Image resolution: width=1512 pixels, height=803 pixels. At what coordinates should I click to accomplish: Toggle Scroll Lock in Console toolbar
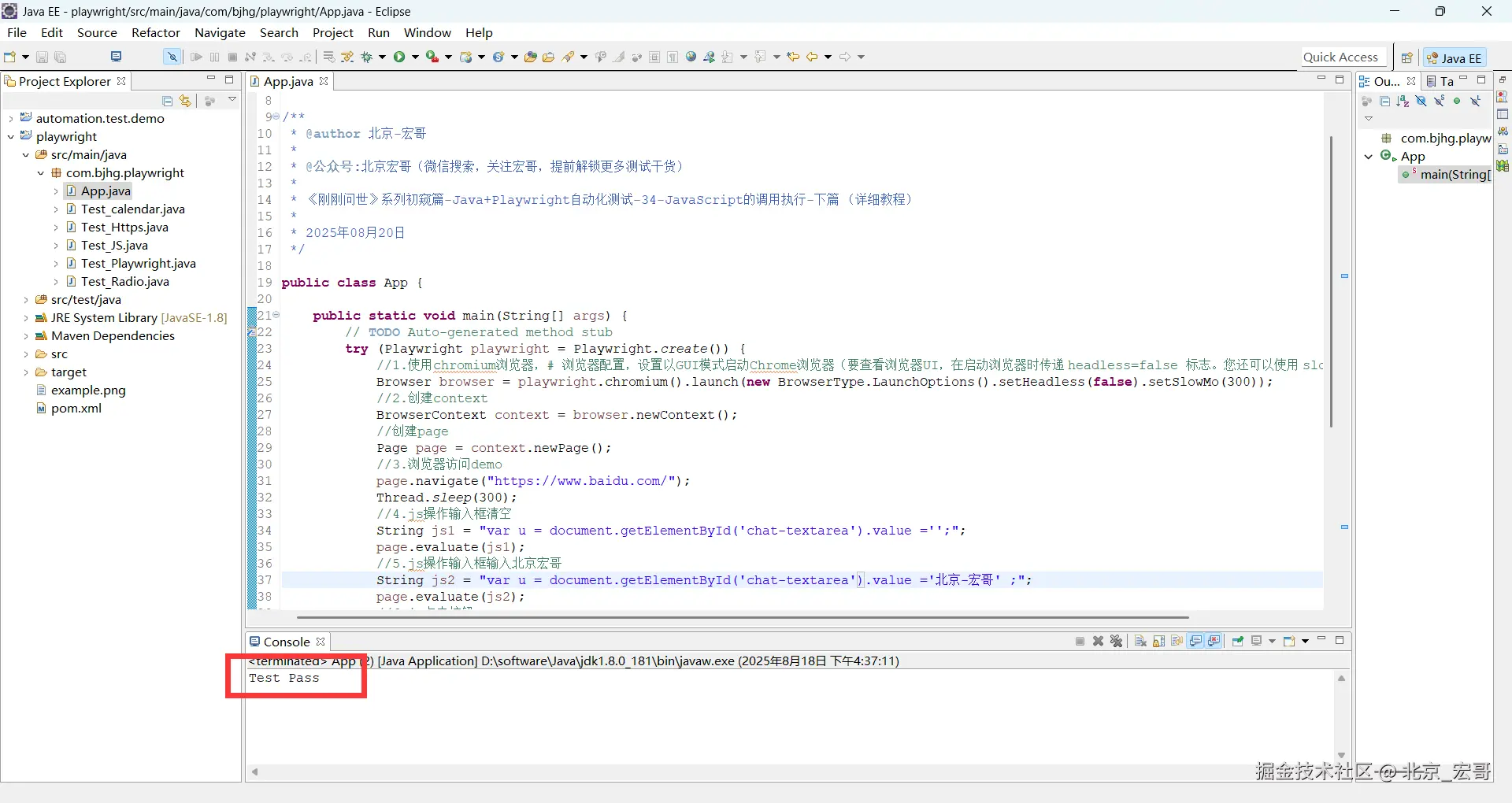[1158, 641]
